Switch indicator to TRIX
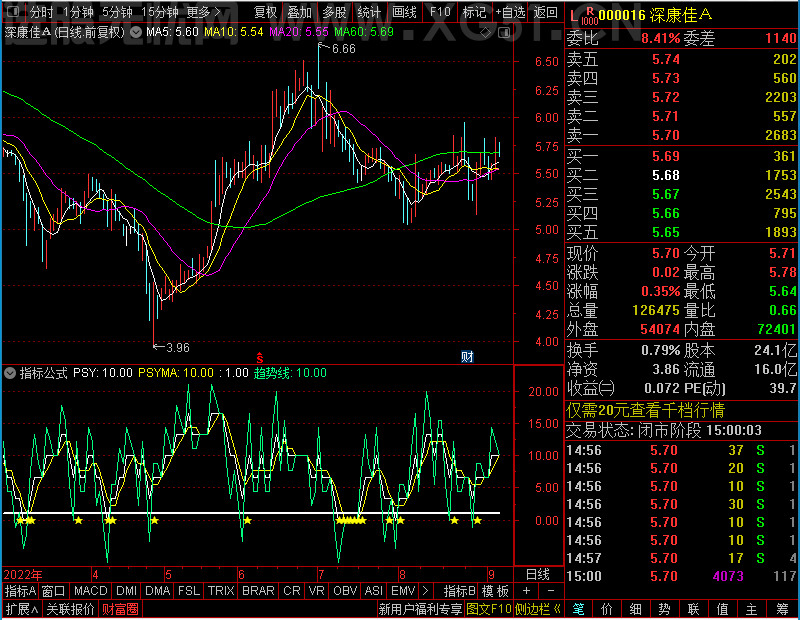Image resolution: width=800 pixels, height=620 pixels. pyautogui.click(x=221, y=591)
